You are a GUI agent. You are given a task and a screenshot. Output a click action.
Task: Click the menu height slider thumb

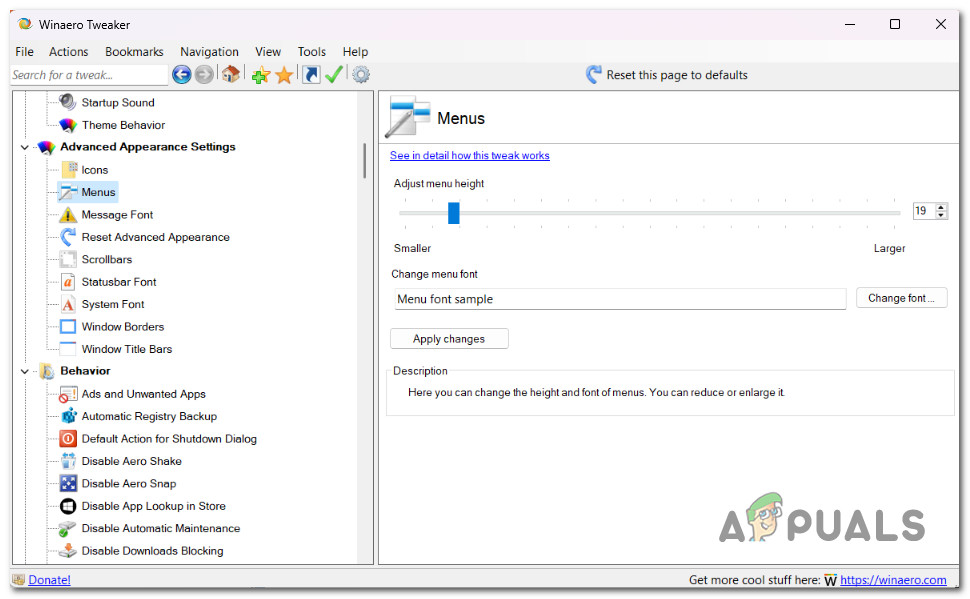point(453,212)
